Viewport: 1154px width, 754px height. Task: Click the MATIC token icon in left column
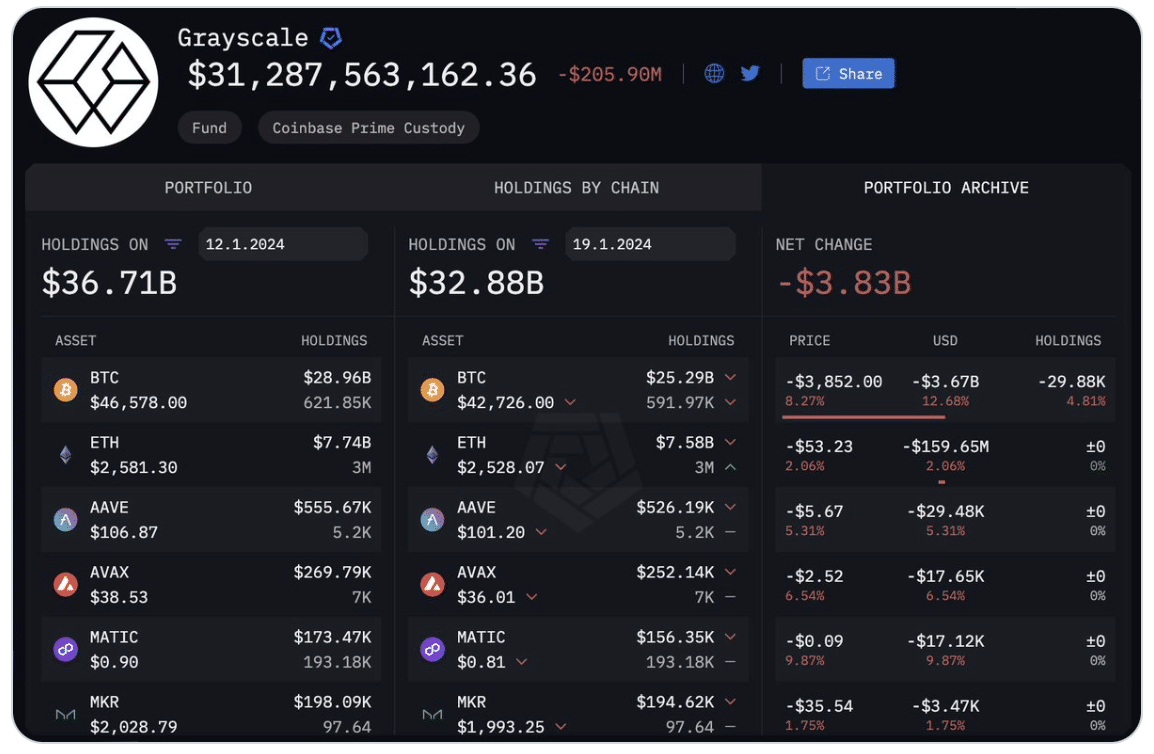click(x=65, y=650)
